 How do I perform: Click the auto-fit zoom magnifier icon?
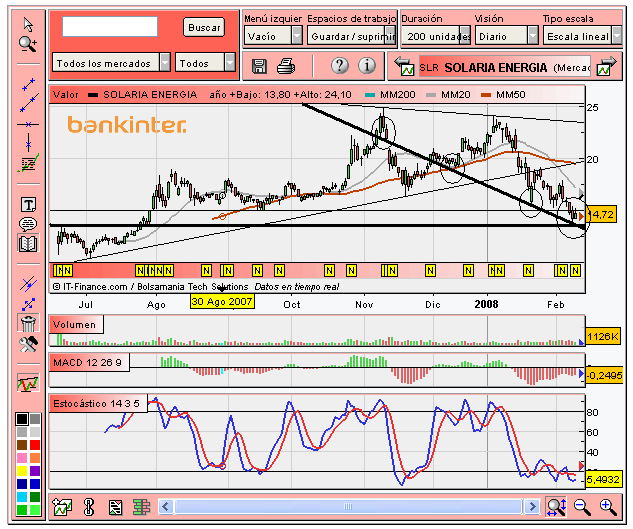[556, 507]
